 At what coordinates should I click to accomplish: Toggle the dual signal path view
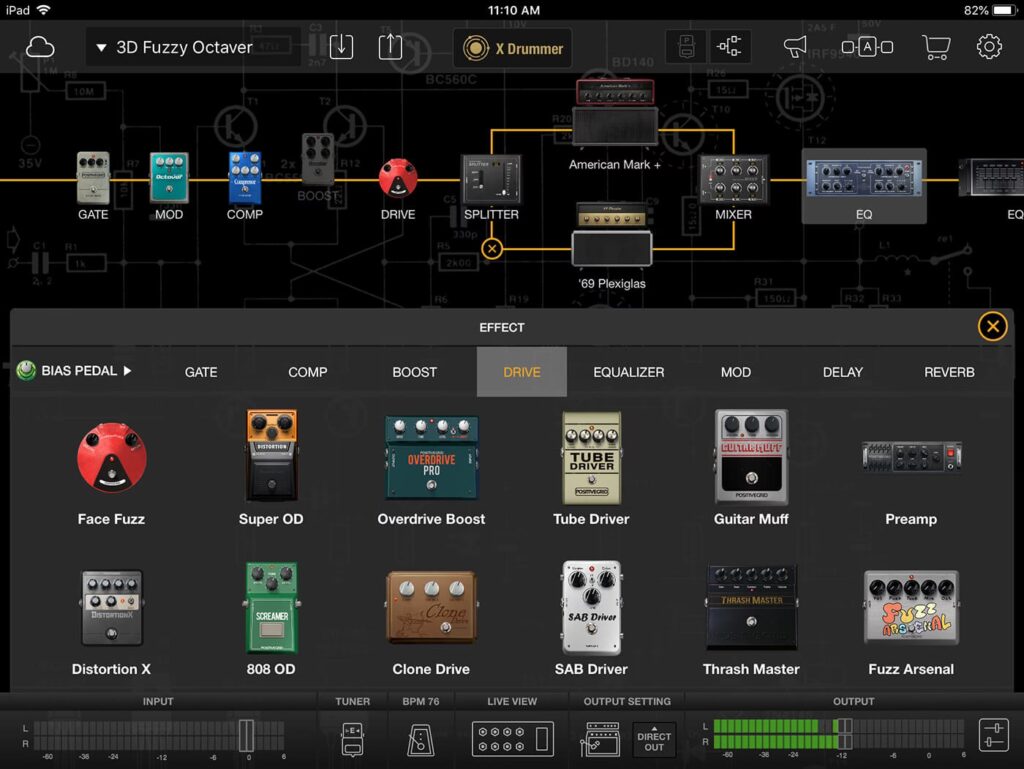point(730,47)
